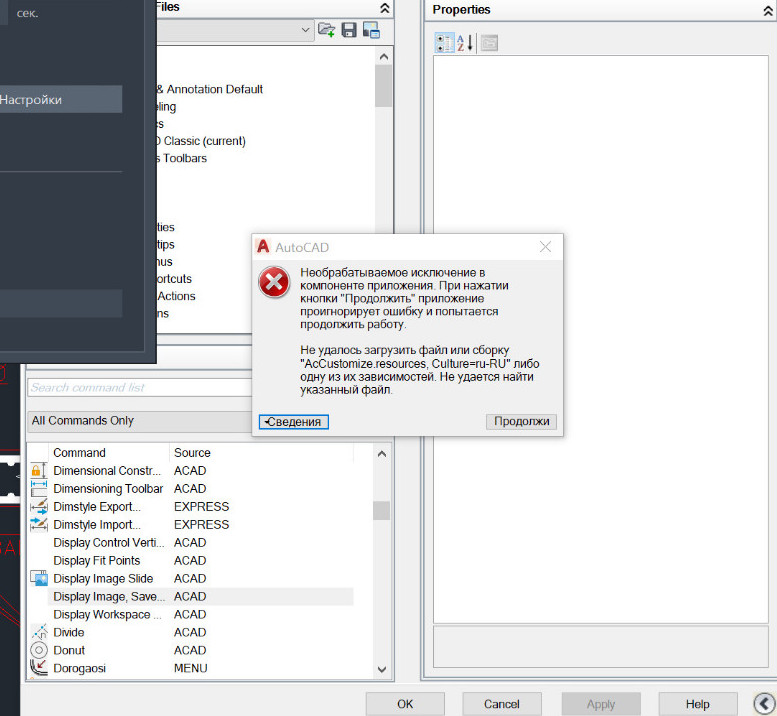777x716 pixels.
Task: Click MENU source of Dorogaosi
Action: [x=190, y=668]
